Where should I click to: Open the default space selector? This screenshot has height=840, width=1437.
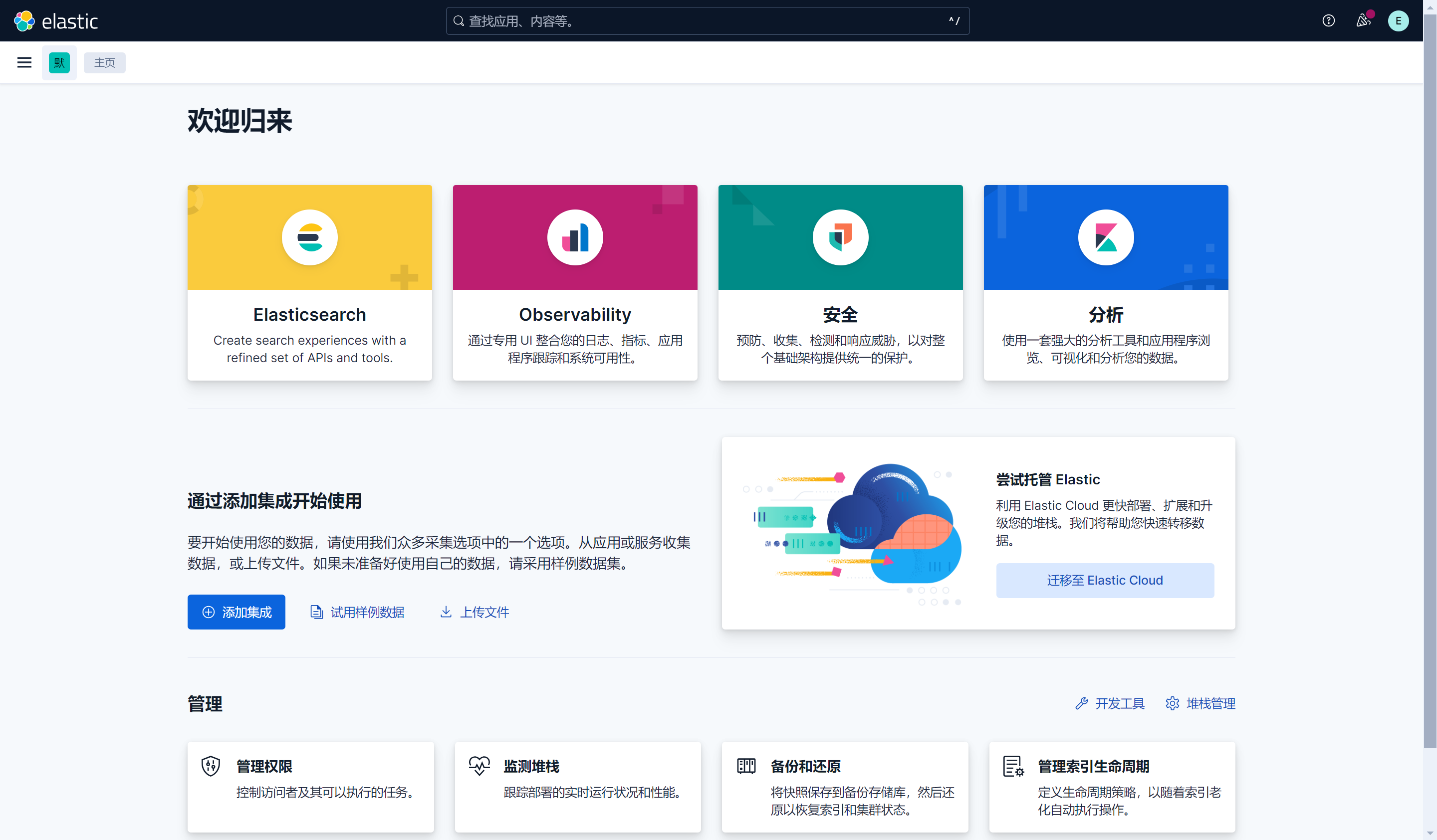click(59, 63)
